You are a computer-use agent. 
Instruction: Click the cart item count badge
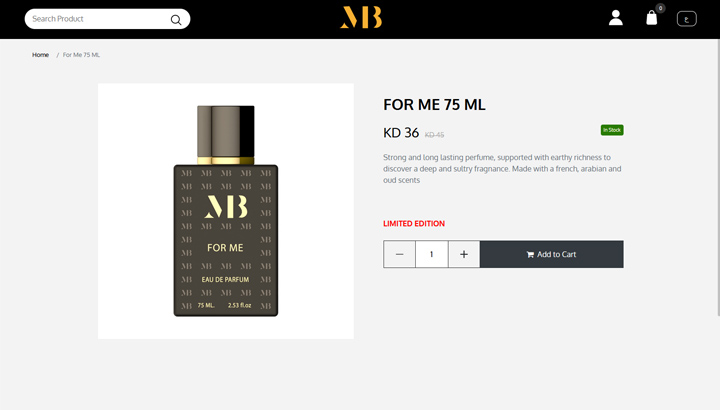660,8
